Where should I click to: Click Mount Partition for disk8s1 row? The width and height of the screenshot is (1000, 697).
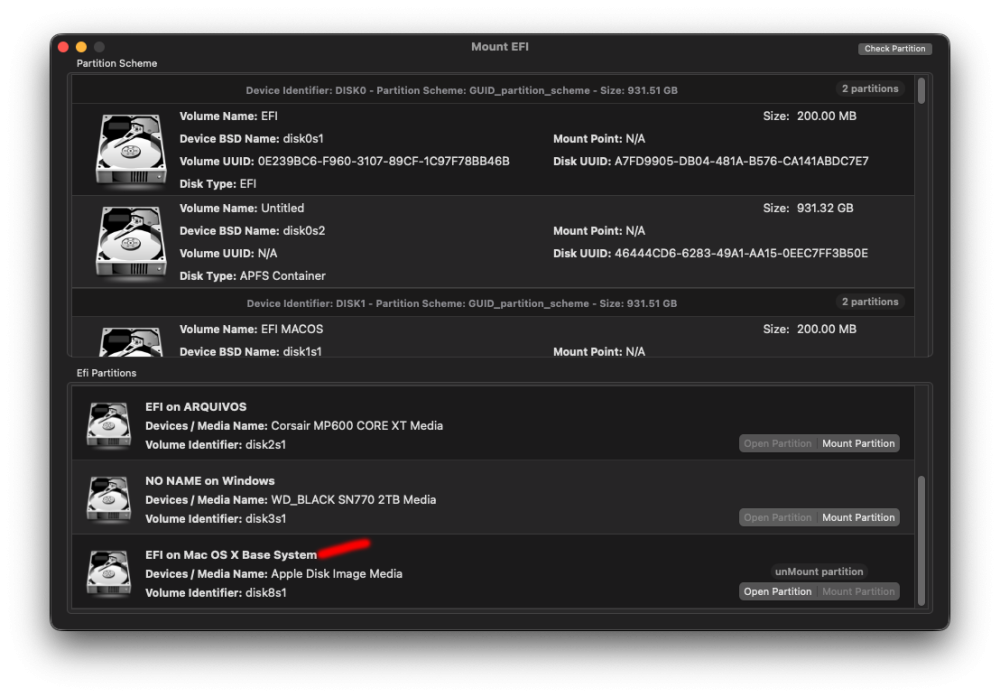858,591
